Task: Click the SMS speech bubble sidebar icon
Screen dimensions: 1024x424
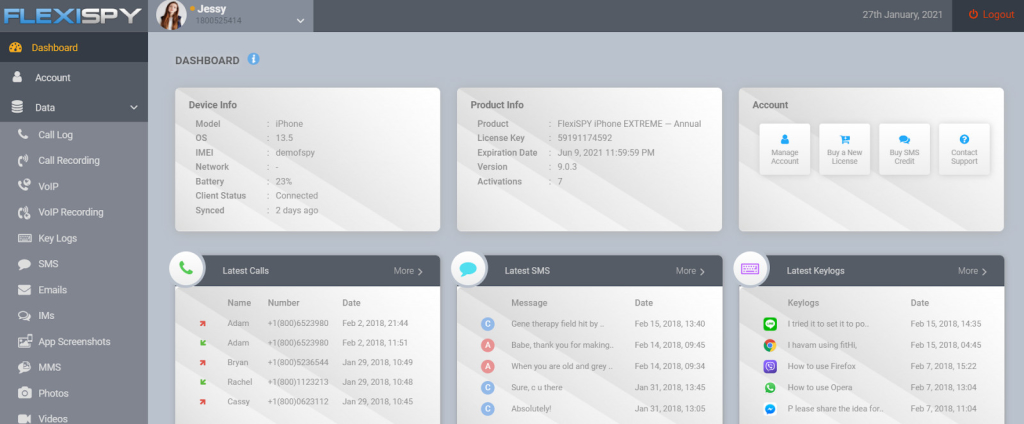Action: pos(24,264)
